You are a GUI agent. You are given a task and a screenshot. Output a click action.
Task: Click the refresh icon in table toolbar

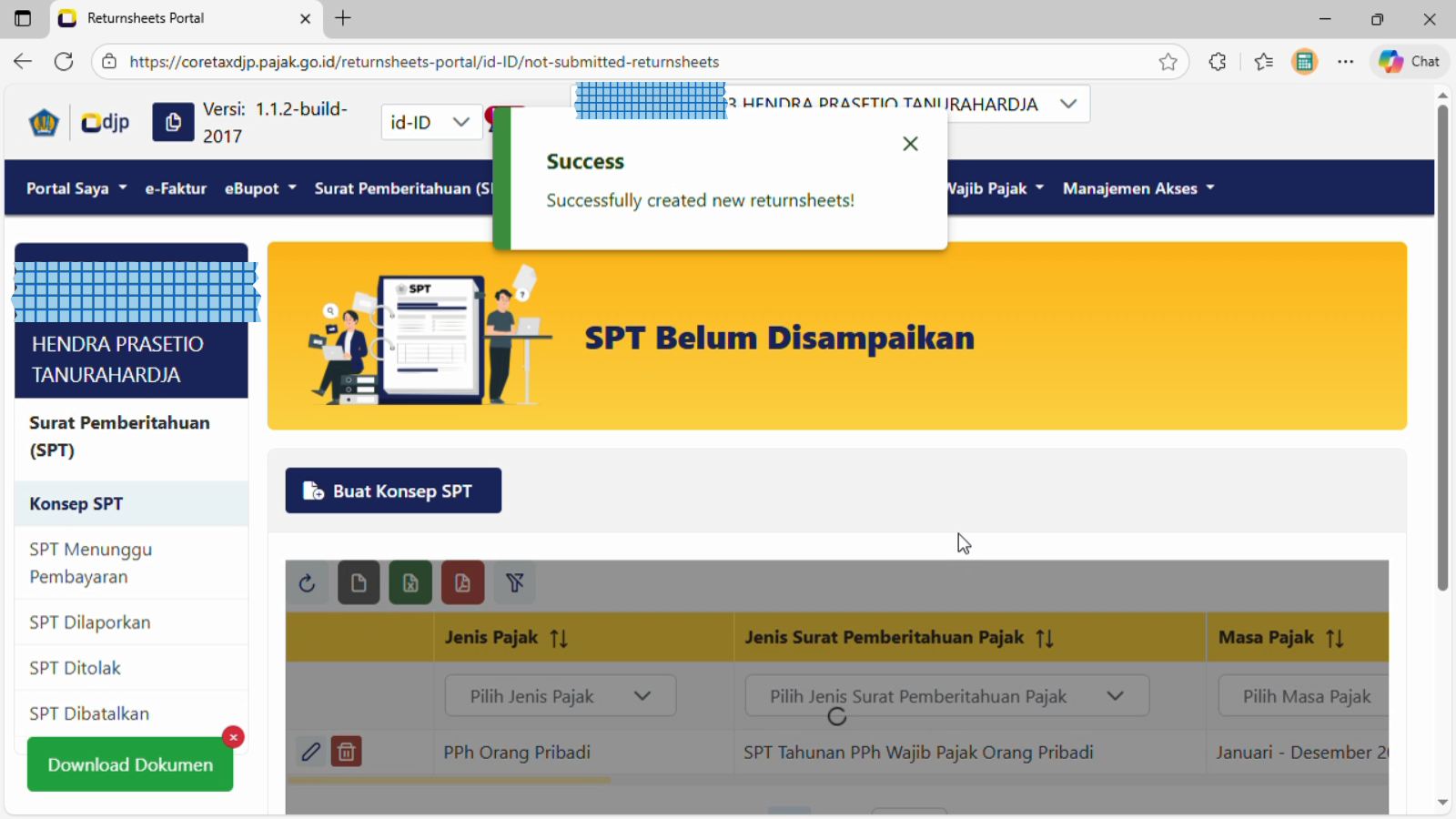307,583
